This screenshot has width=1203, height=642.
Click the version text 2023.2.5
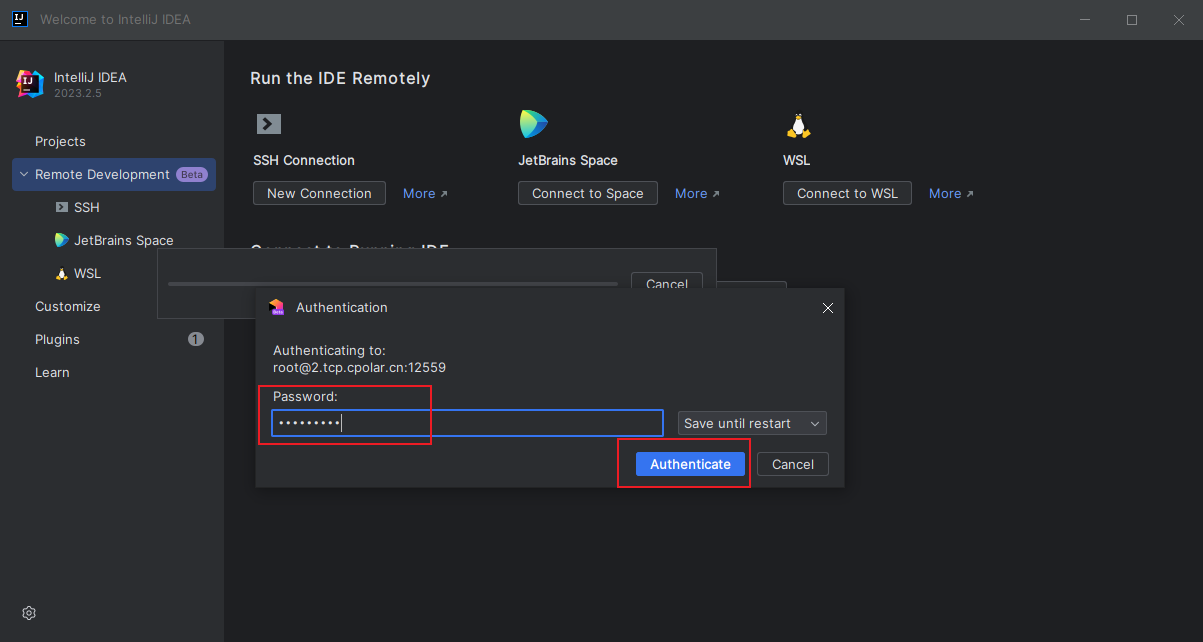pos(78,93)
